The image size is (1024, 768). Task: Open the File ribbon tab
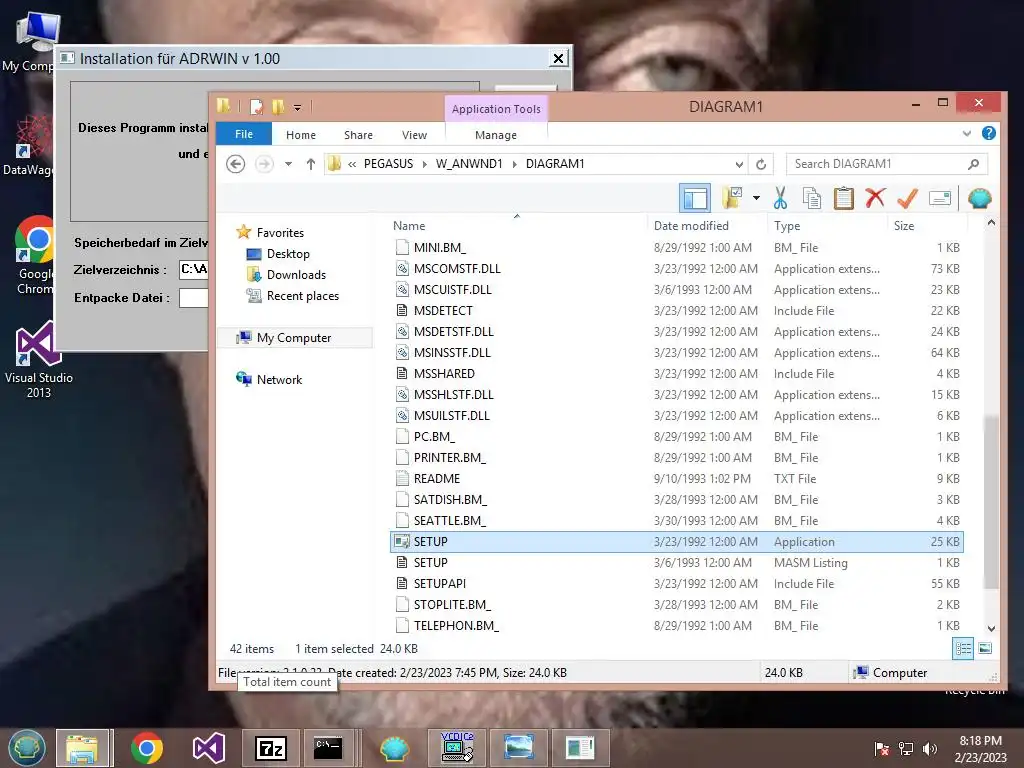click(x=244, y=134)
